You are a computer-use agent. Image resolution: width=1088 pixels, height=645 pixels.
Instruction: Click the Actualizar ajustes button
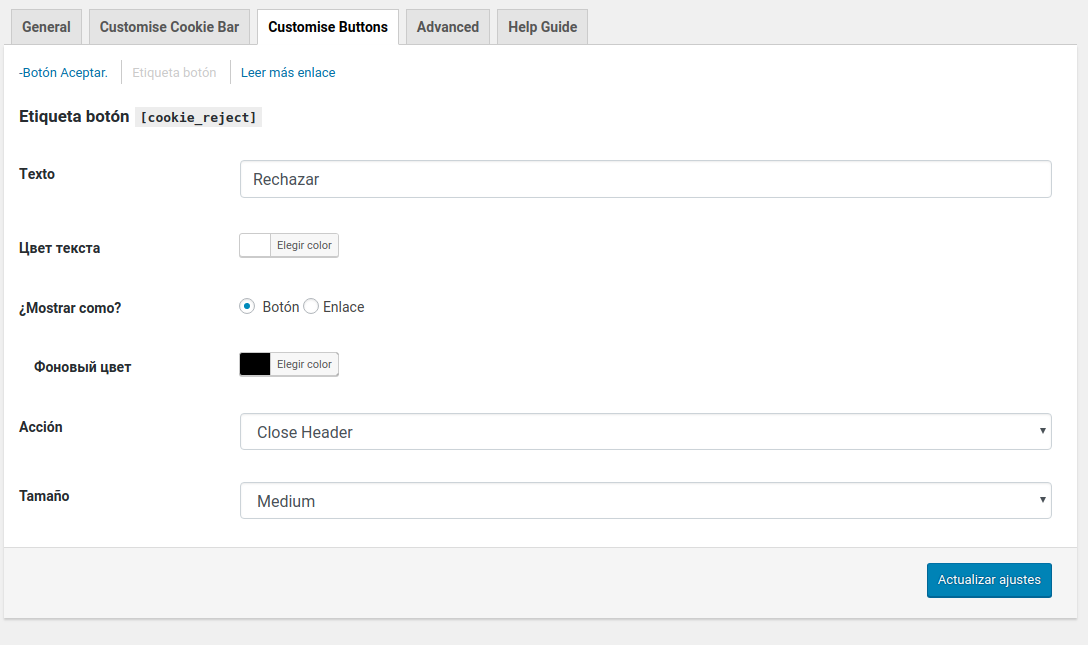(989, 580)
